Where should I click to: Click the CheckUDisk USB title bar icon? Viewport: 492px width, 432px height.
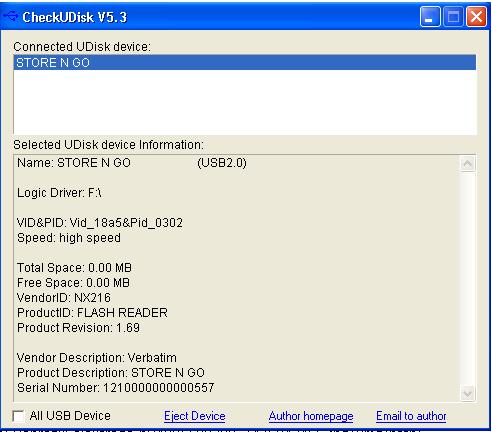coord(10,16)
